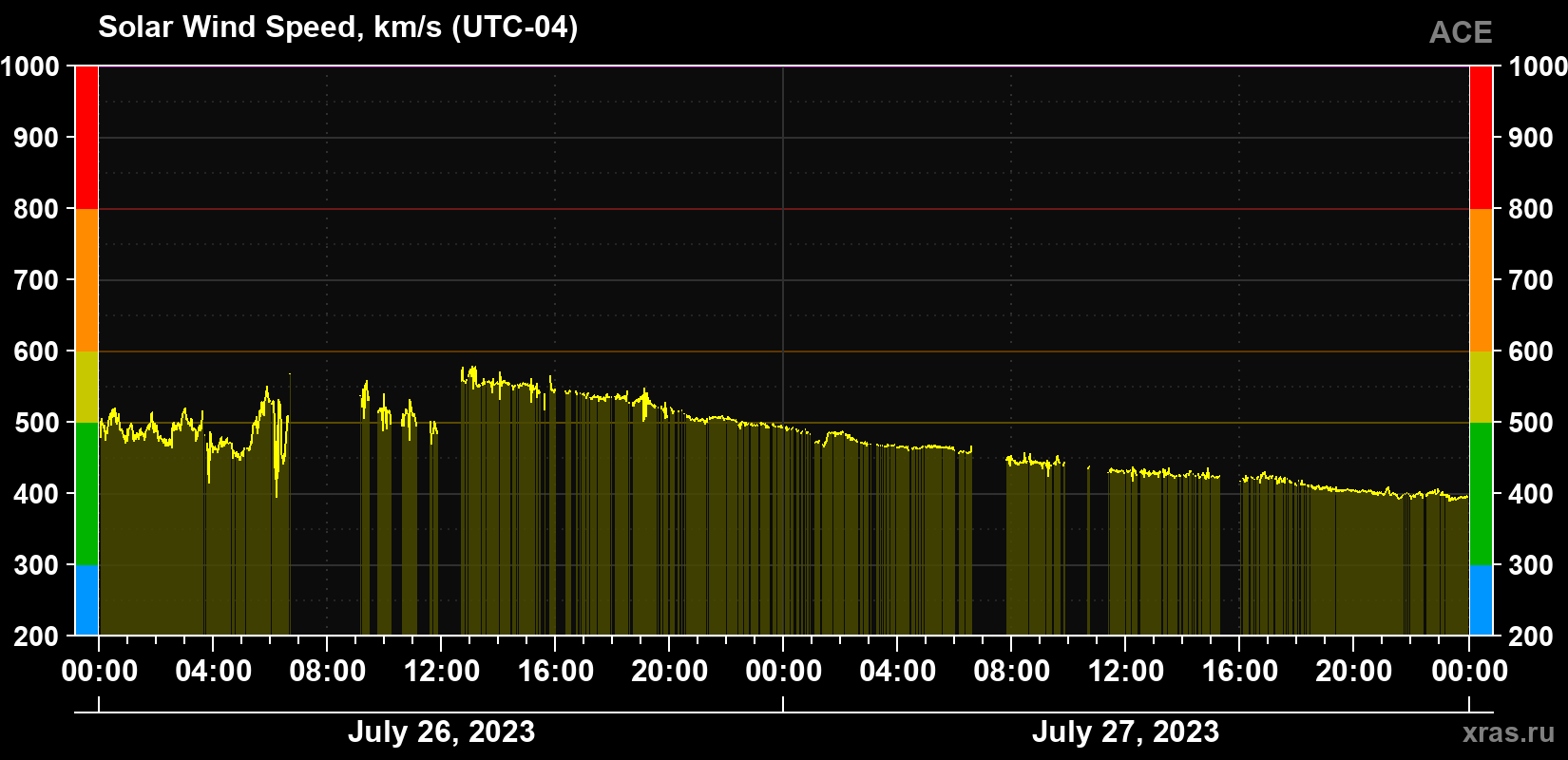Click the 600 label on the left axis
The height and width of the screenshot is (760, 1568).
pyautogui.click(x=36, y=351)
